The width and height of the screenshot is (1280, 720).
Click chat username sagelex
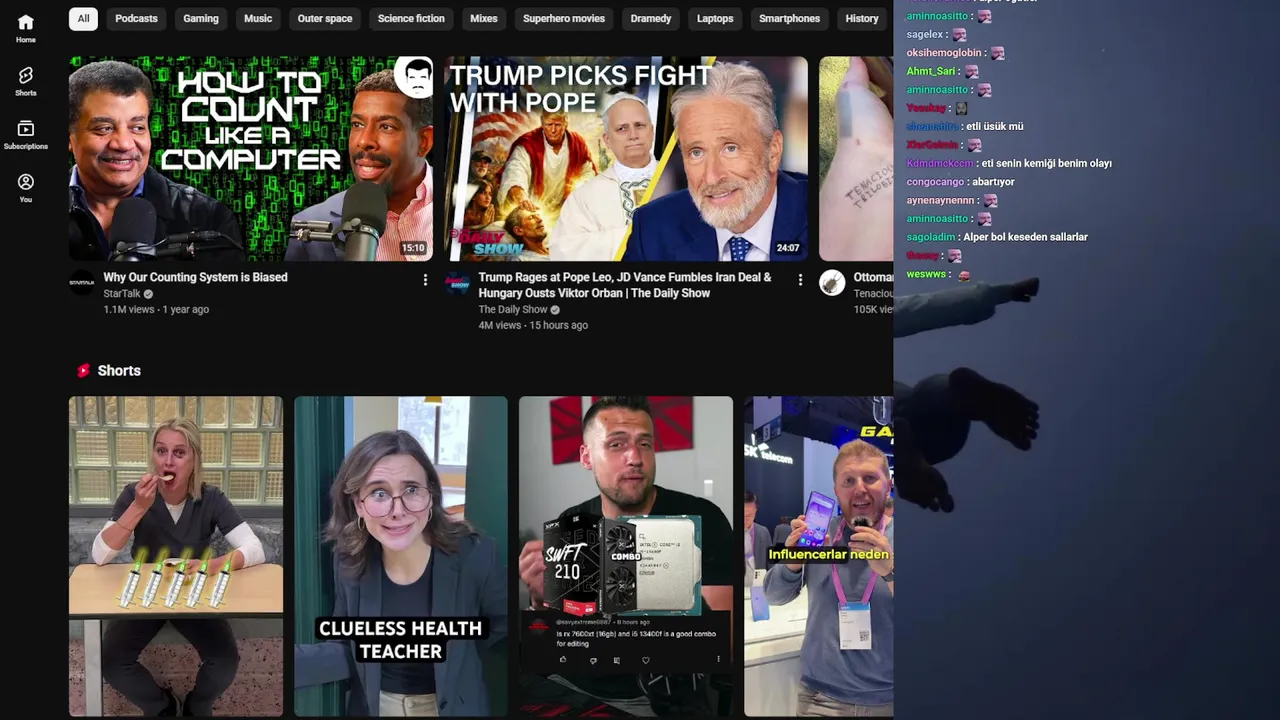[x=925, y=35]
